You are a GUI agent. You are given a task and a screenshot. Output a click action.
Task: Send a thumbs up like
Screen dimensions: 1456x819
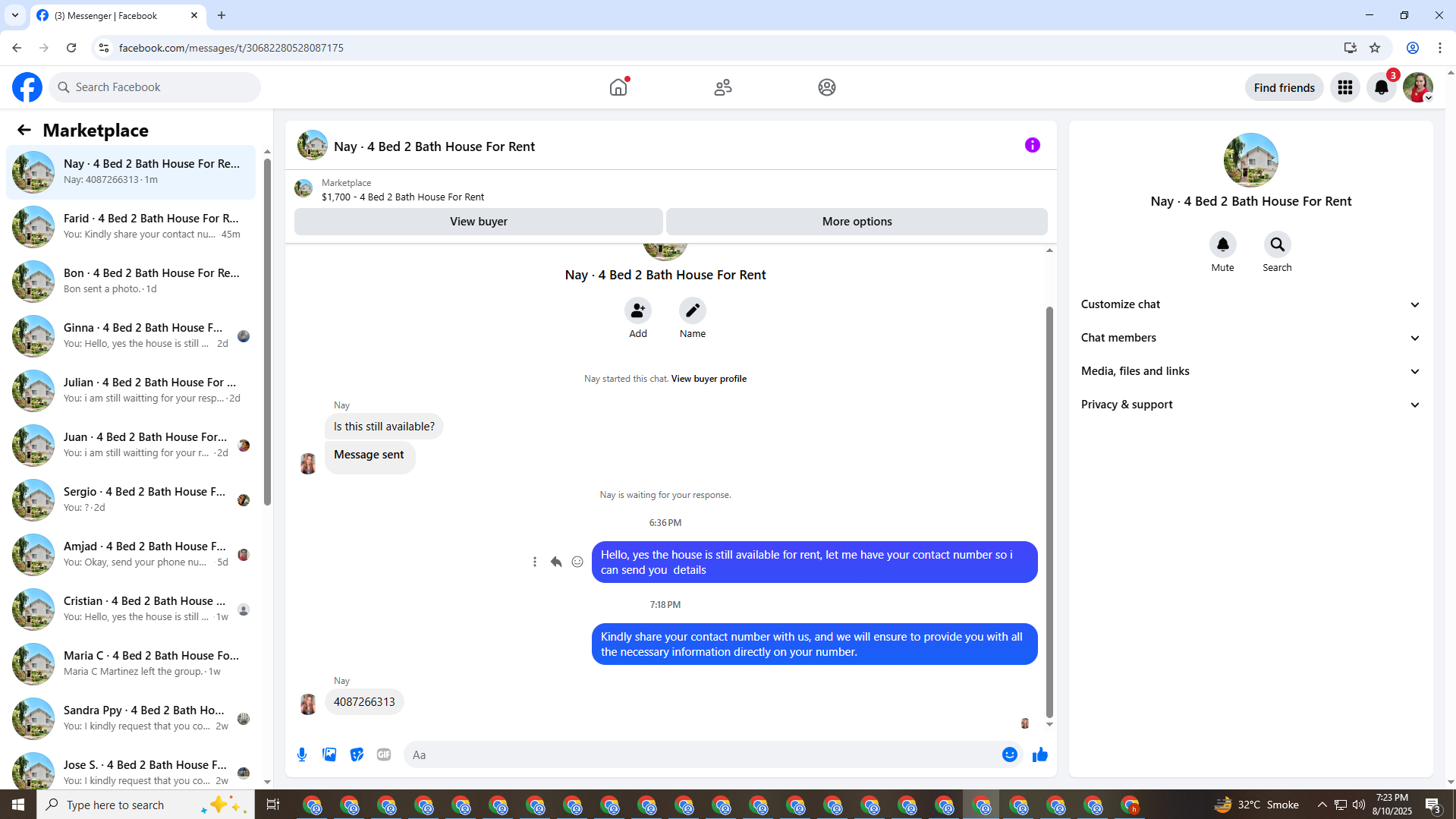pyautogui.click(x=1040, y=754)
